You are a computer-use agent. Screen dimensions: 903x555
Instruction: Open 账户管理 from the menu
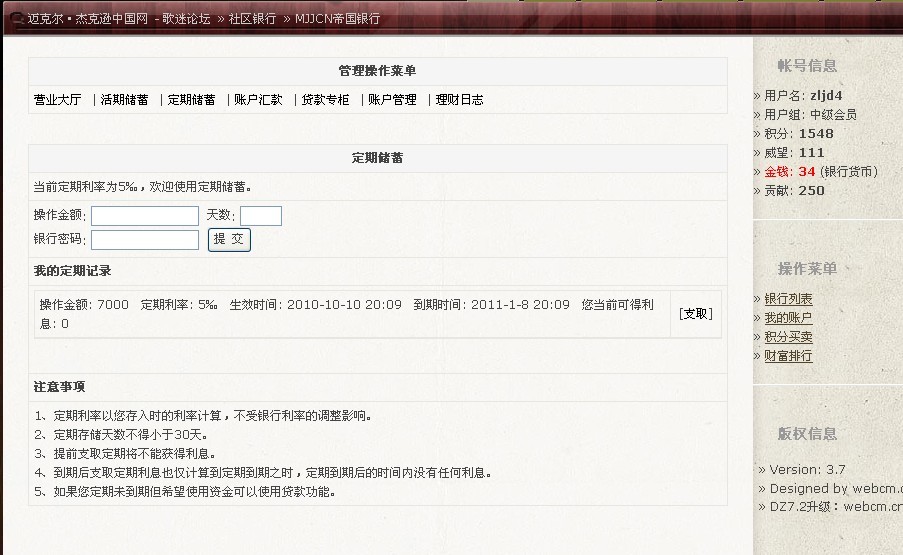pos(392,100)
